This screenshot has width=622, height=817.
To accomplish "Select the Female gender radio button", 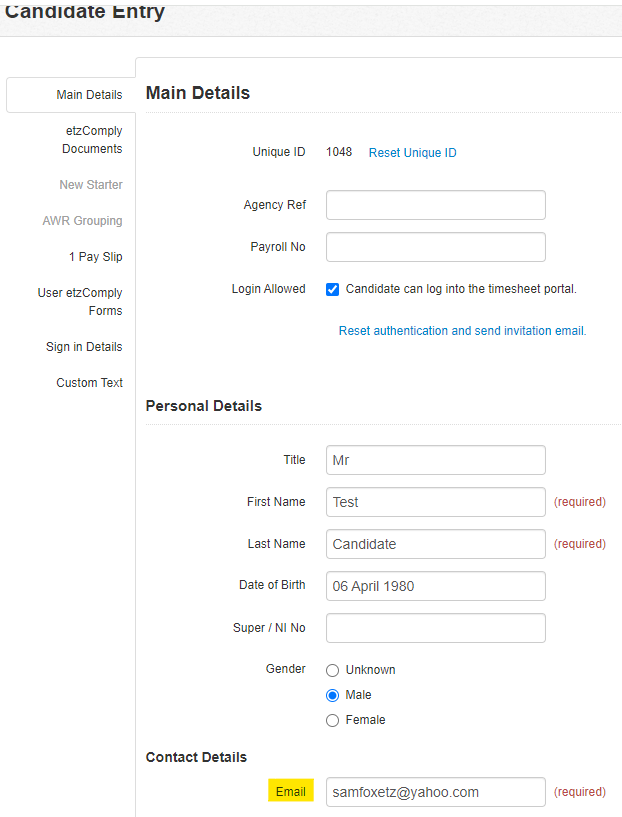I will (332, 720).
